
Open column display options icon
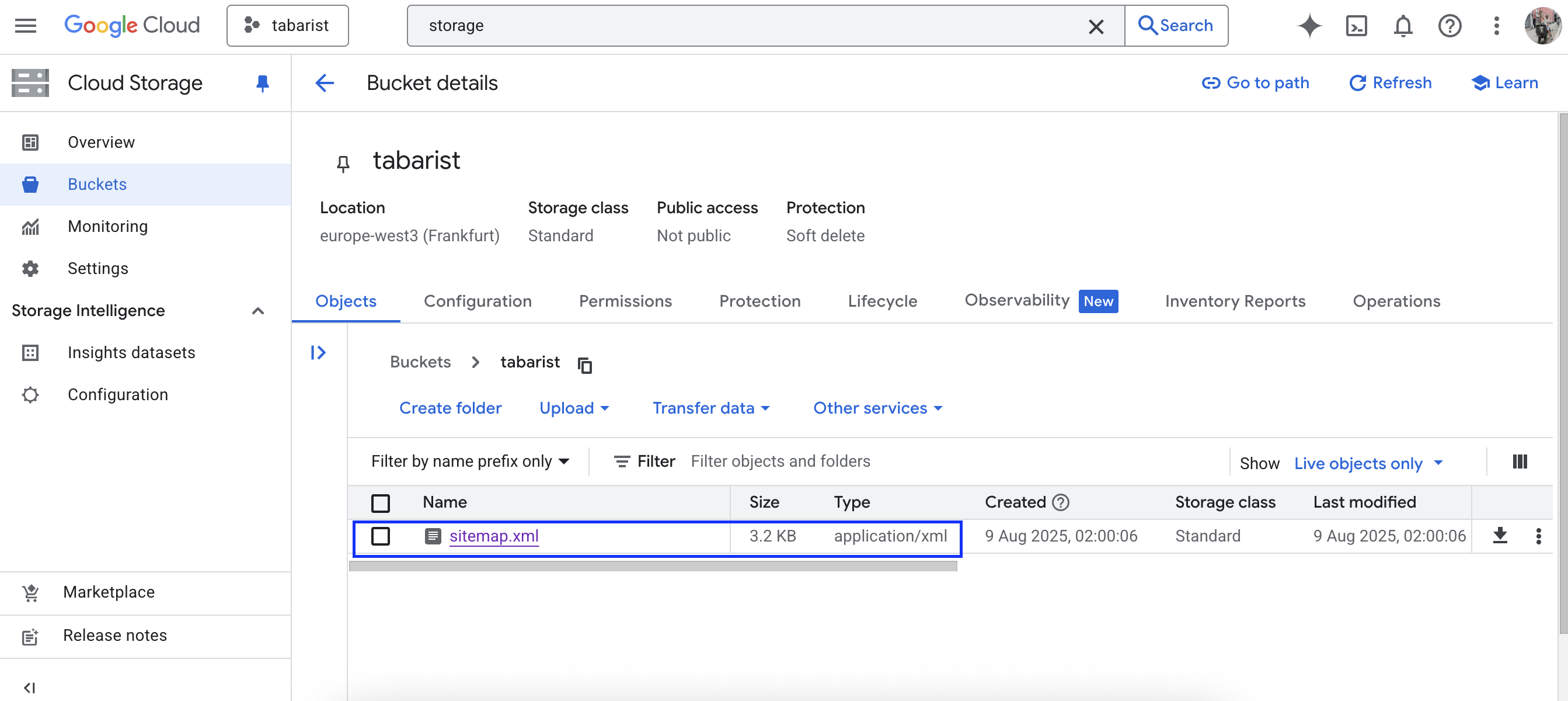click(x=1520, y=461)
